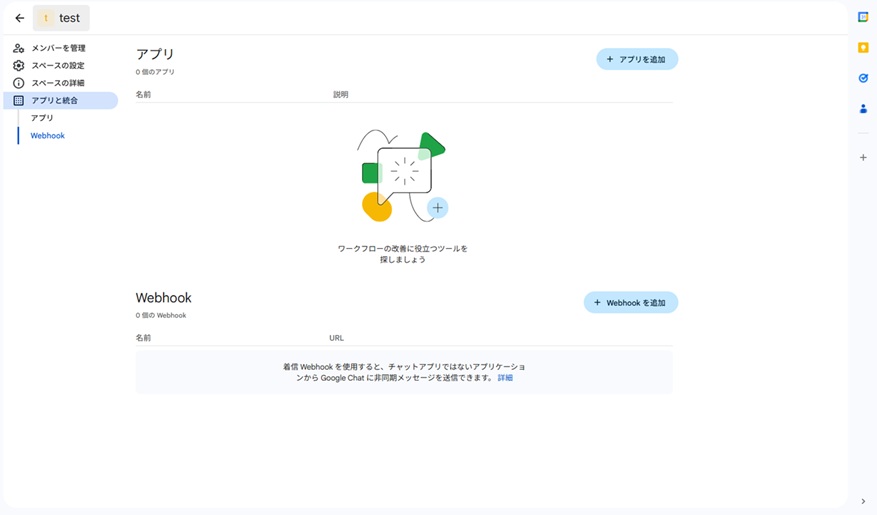Open Google Keep in side panel
The width and height of the screenshot is (877, 515).
coord(863,48)
